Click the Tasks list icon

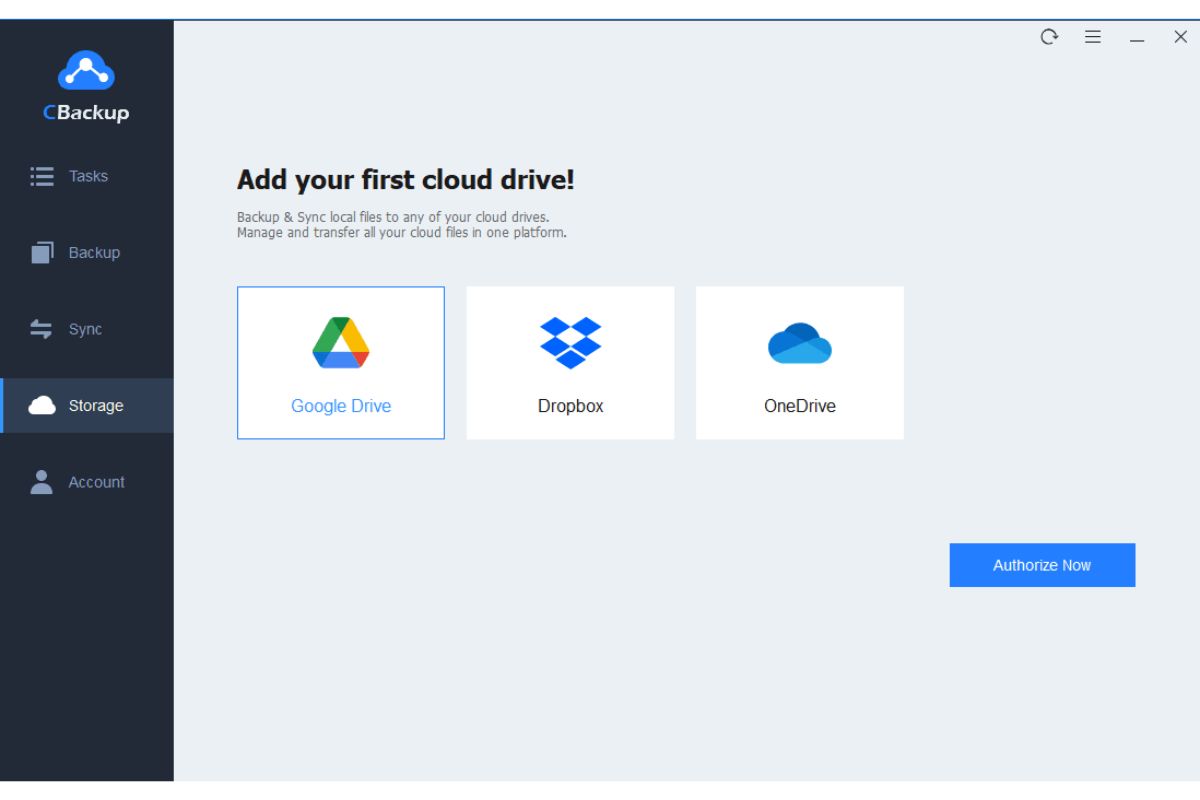[42, 176]
